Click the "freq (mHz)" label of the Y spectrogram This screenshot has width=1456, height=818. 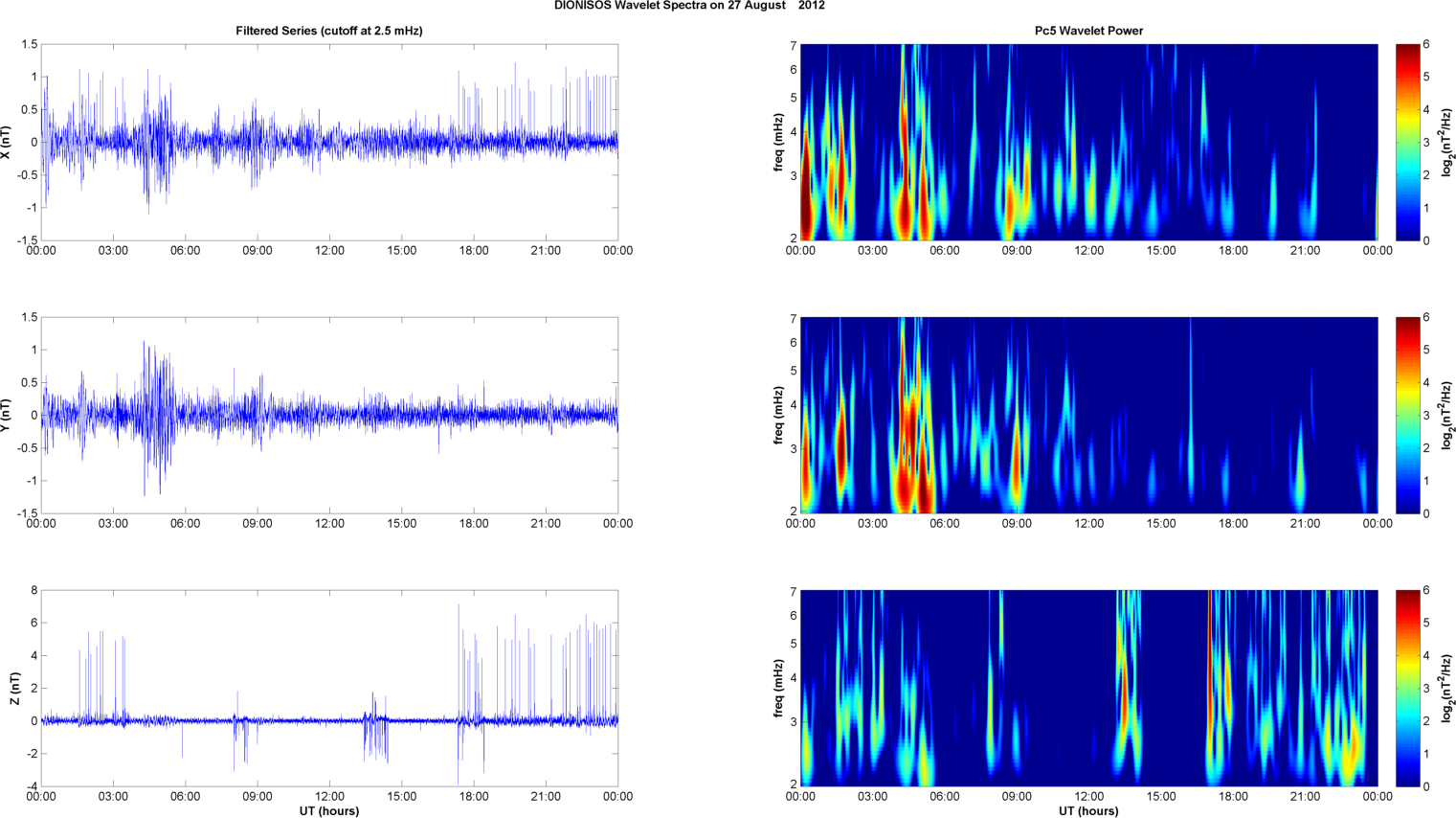tap(779, 416)
